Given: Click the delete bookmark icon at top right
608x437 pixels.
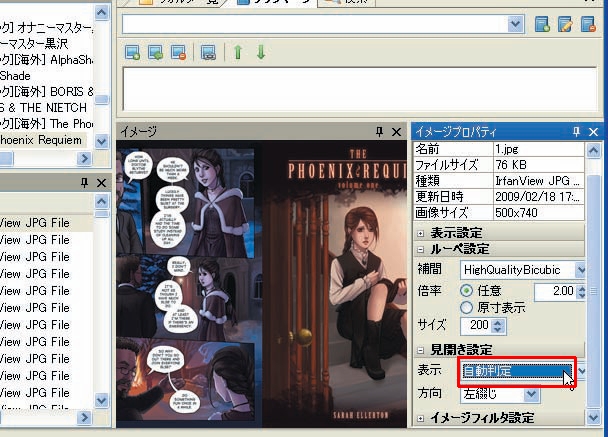Looking at the screenshot, I should (x=588, y=24).
